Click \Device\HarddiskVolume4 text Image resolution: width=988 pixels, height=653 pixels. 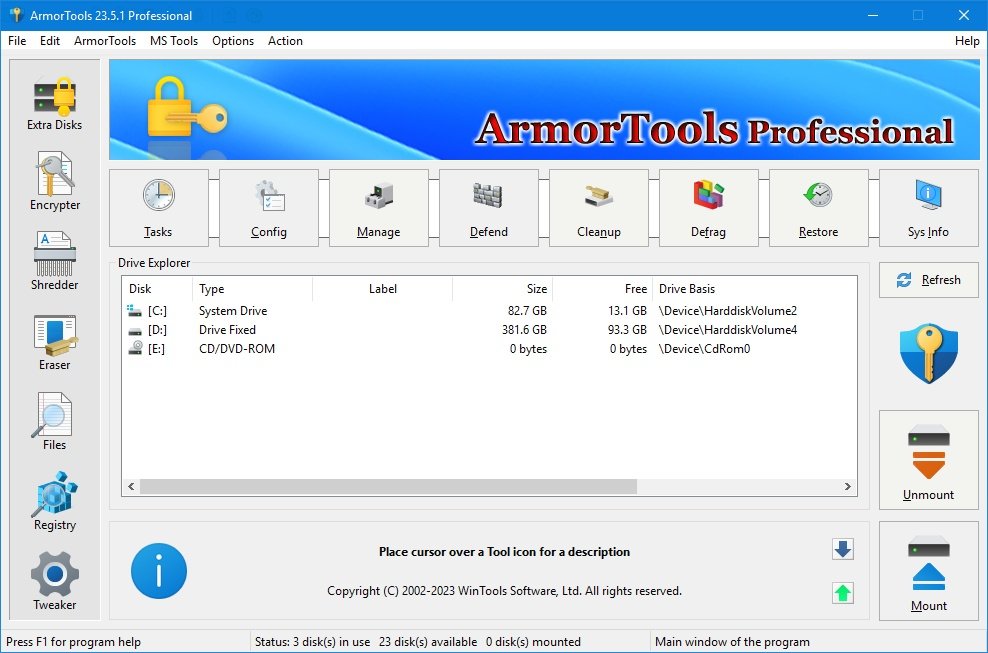[x=728, y=330]
